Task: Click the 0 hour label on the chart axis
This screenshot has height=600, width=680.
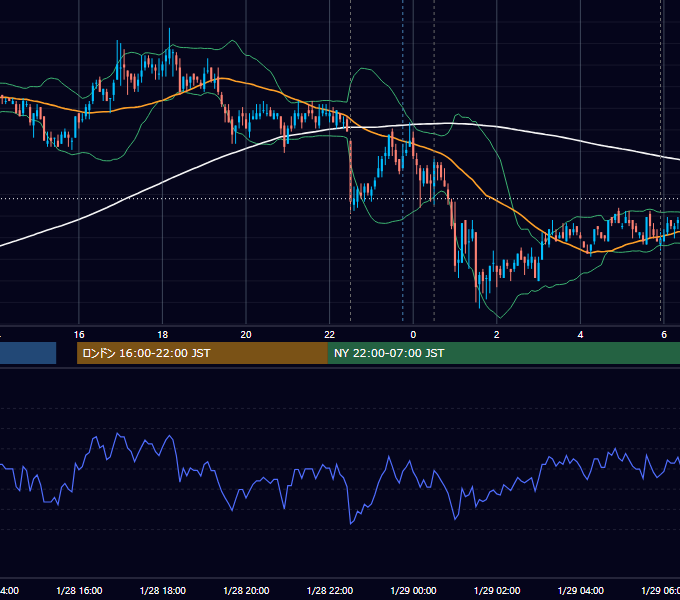Action: tap(413, 335)
